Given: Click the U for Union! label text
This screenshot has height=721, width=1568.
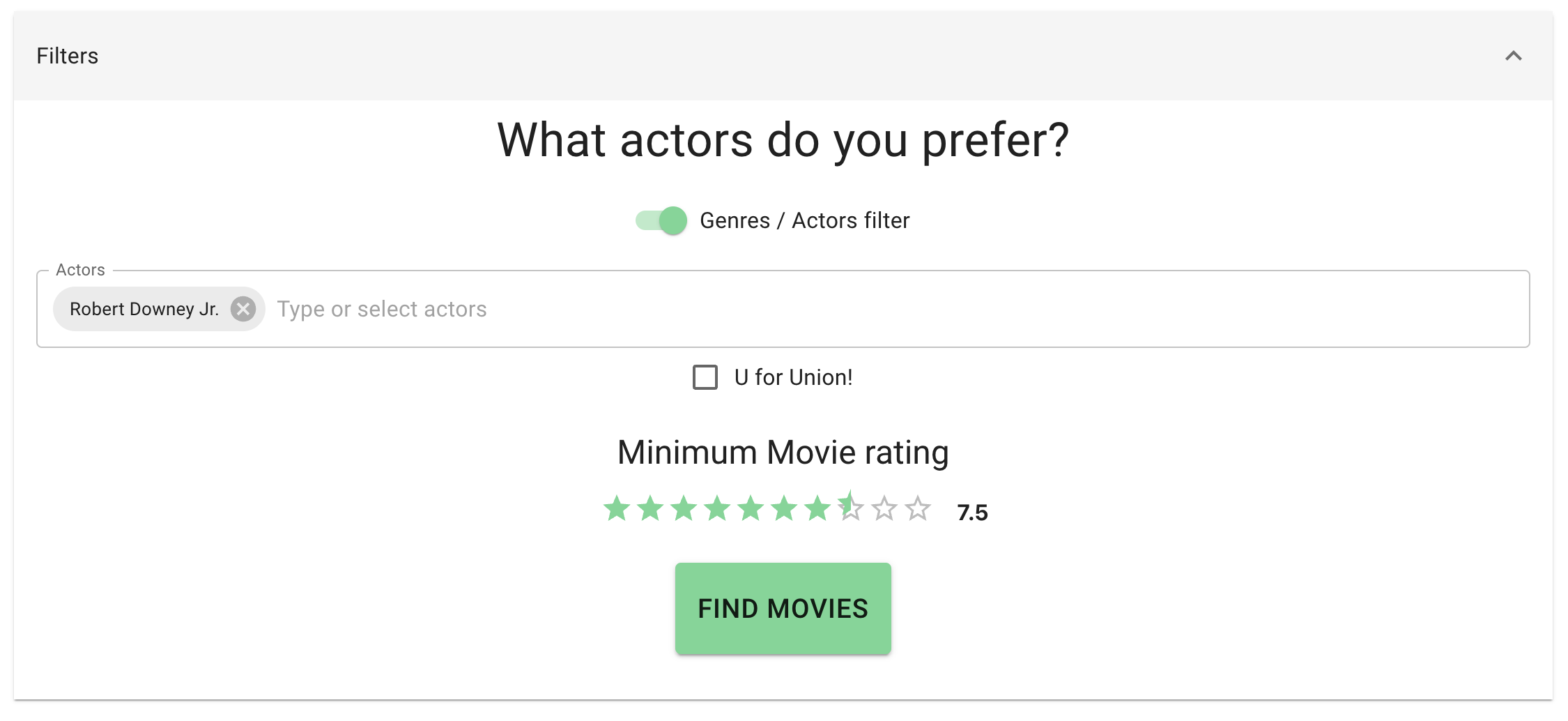Looking at the screenshot, I should click(793, 377).
